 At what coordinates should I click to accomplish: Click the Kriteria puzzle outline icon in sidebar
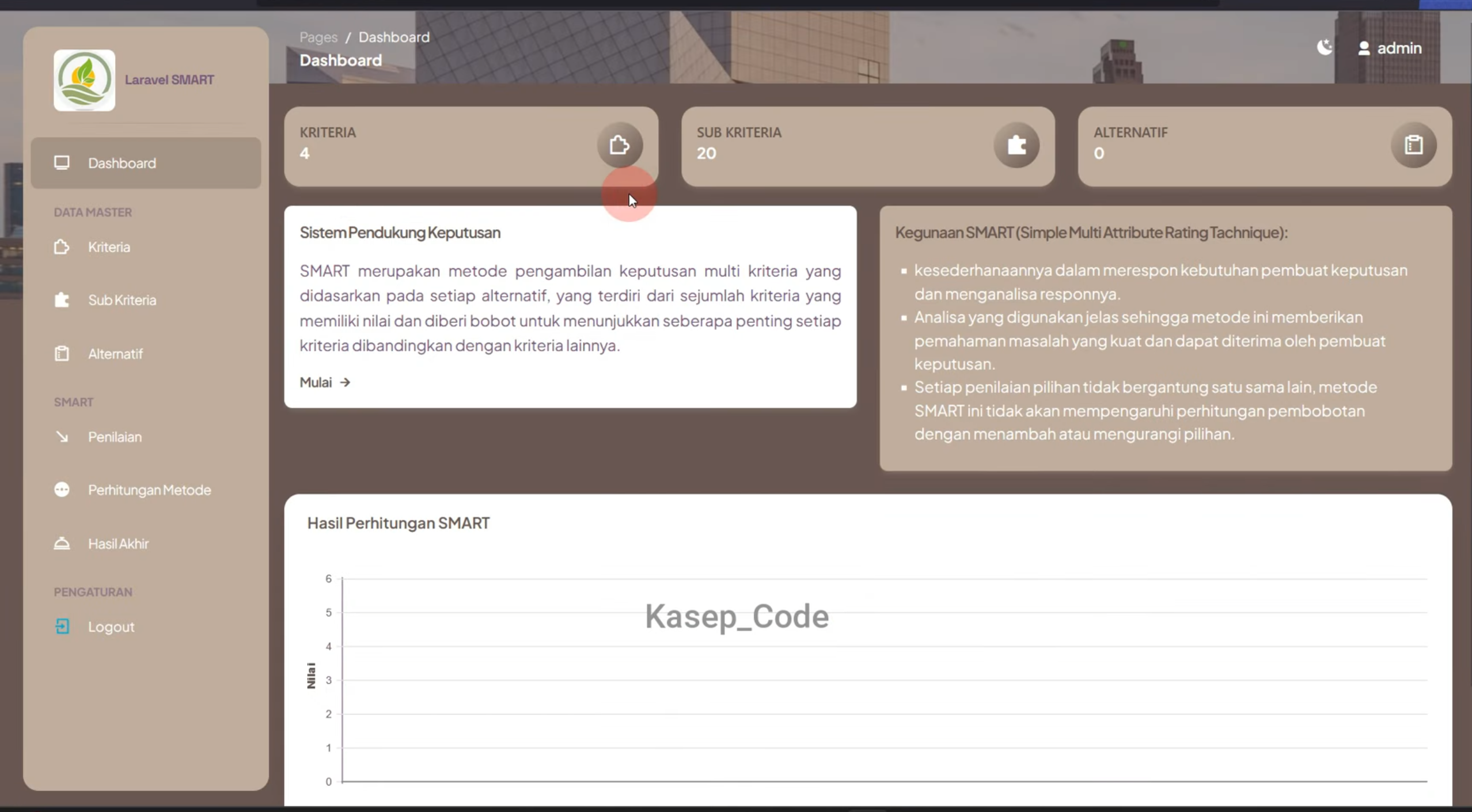[x=62, y=247]
